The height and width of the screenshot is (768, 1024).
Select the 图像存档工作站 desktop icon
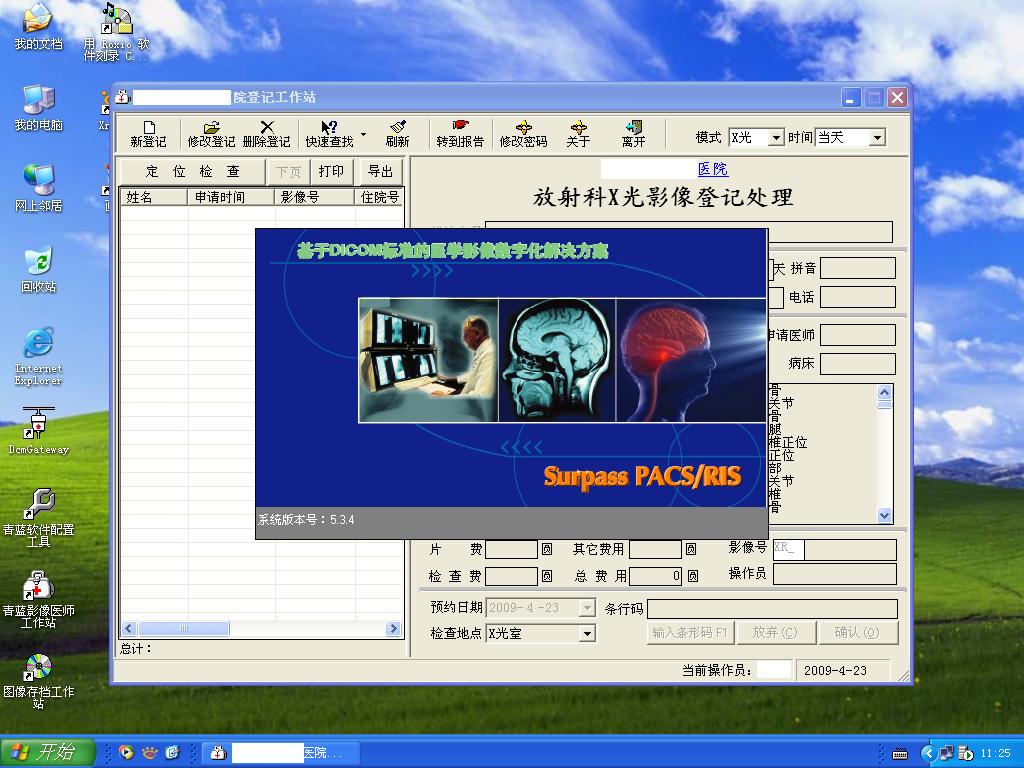point(39,680)
